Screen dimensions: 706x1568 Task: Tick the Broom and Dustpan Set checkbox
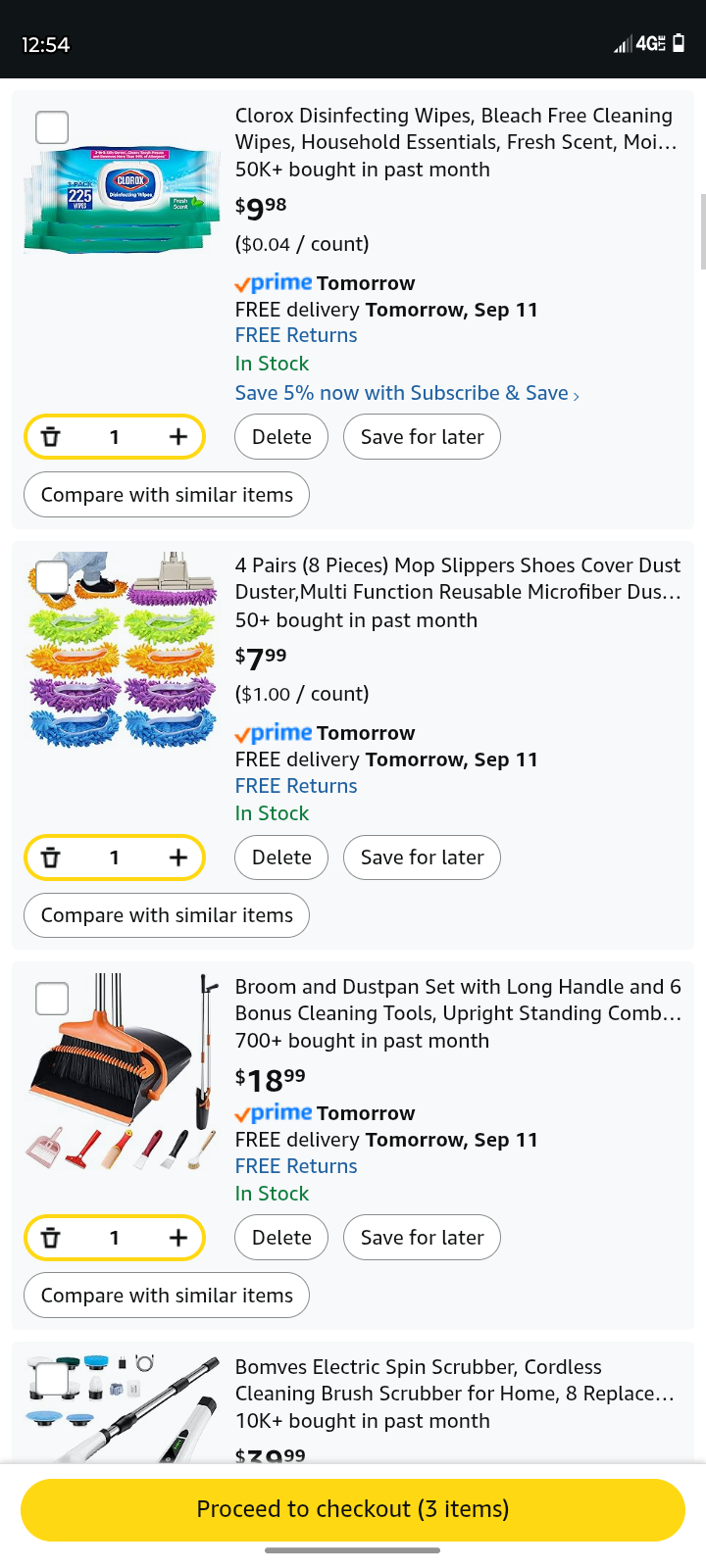point(52,999)
